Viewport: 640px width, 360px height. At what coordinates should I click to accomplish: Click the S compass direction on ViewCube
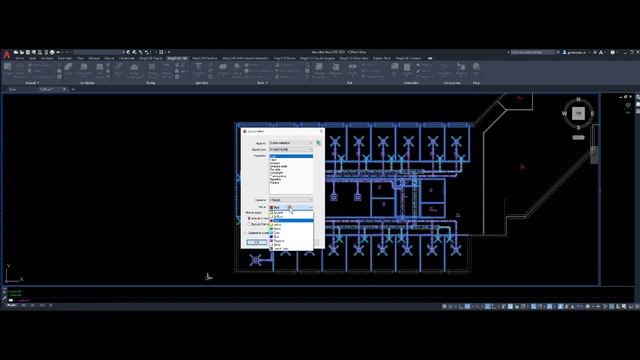pos(578,127)
